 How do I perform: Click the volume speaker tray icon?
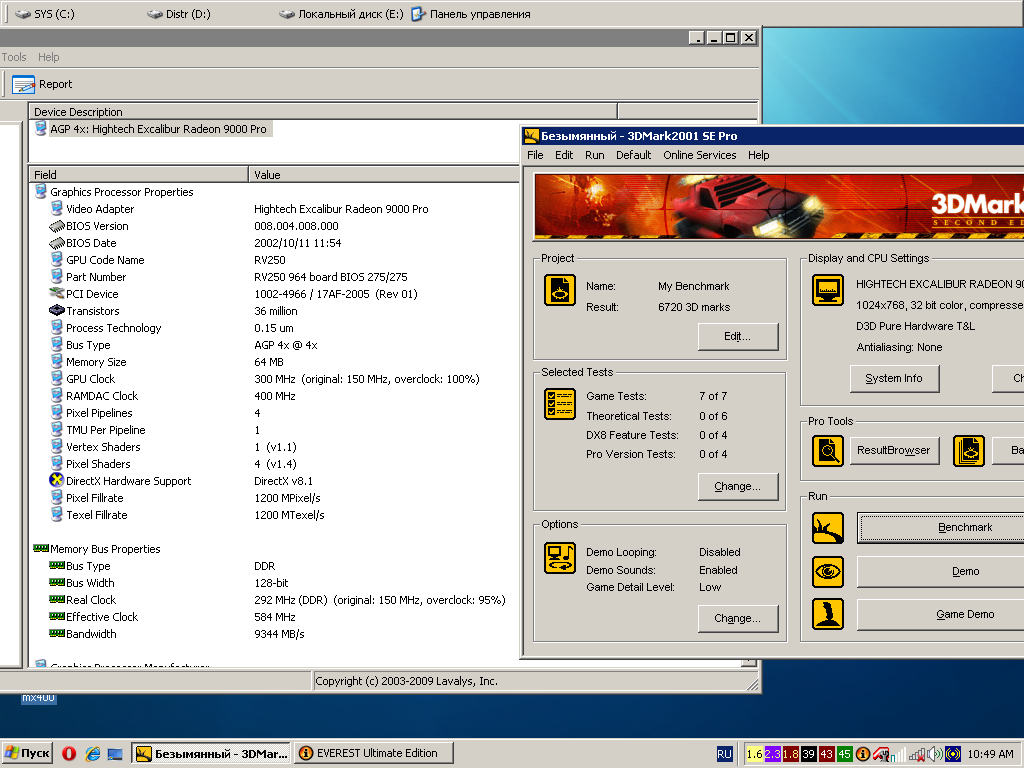935,754
